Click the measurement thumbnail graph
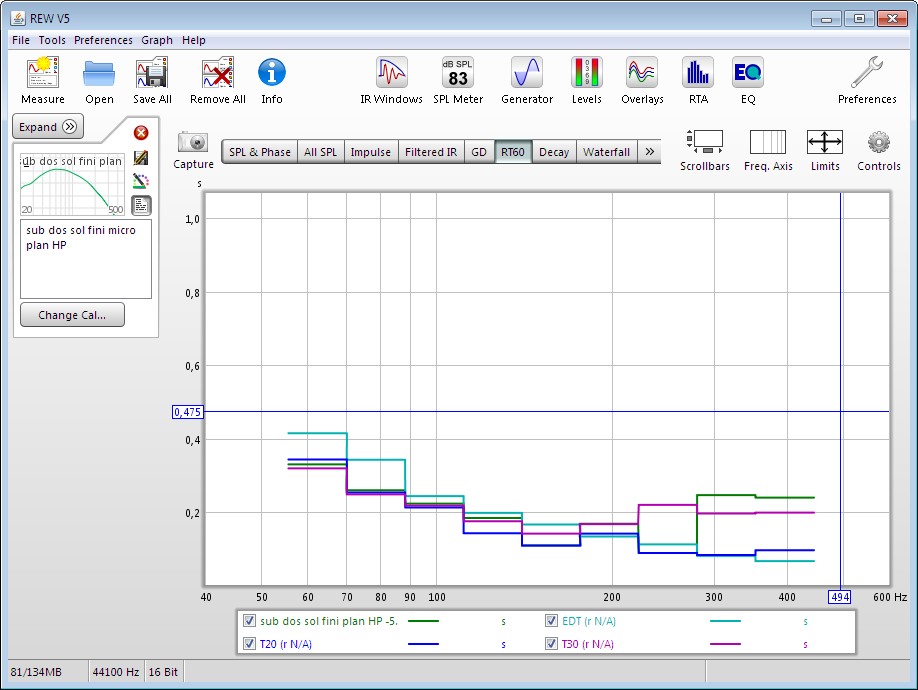The height and width of the screenshot is (690, 918). pos(73,185)
